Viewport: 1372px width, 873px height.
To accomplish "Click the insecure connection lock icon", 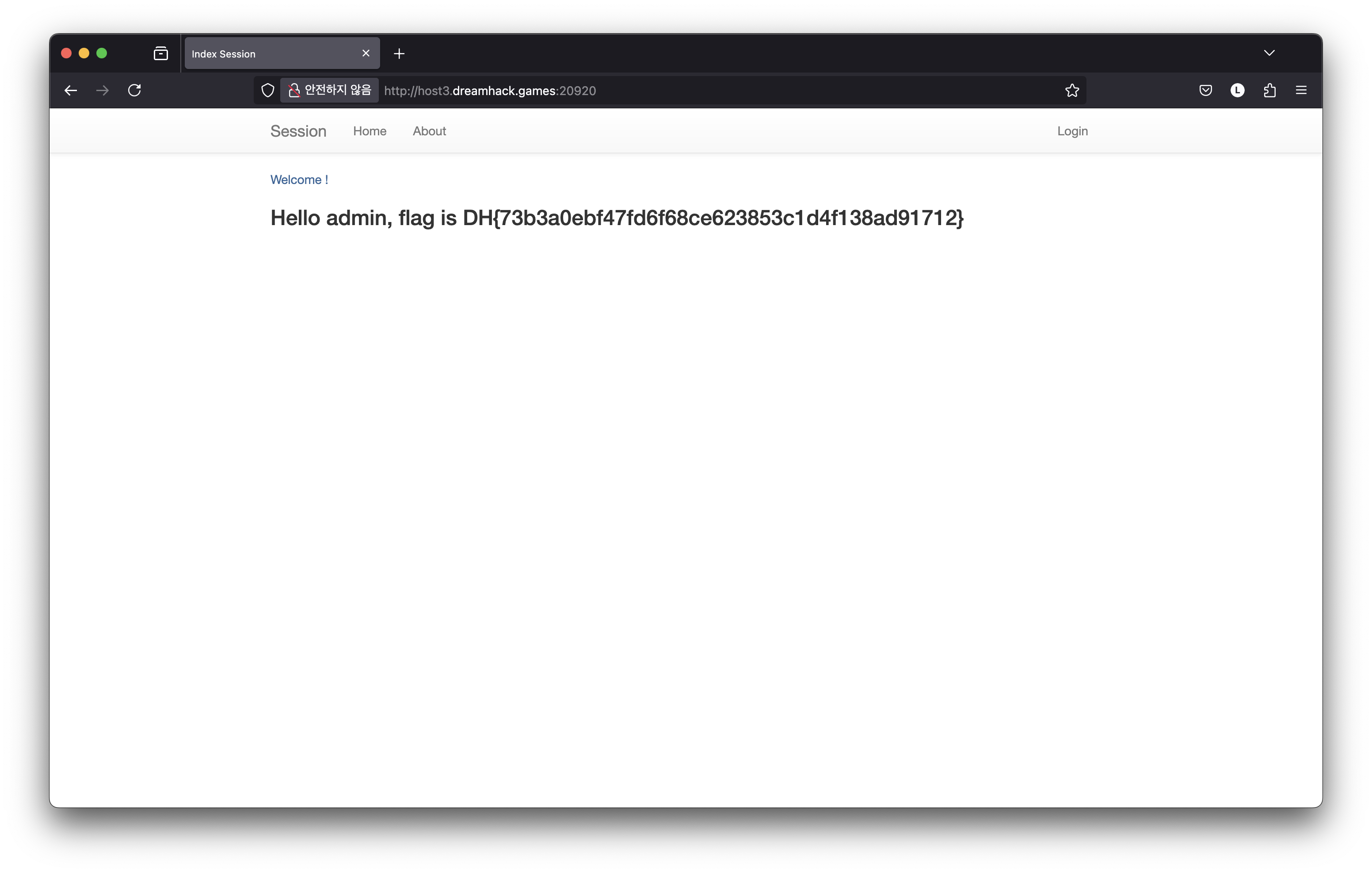I will tap(294, 90).
